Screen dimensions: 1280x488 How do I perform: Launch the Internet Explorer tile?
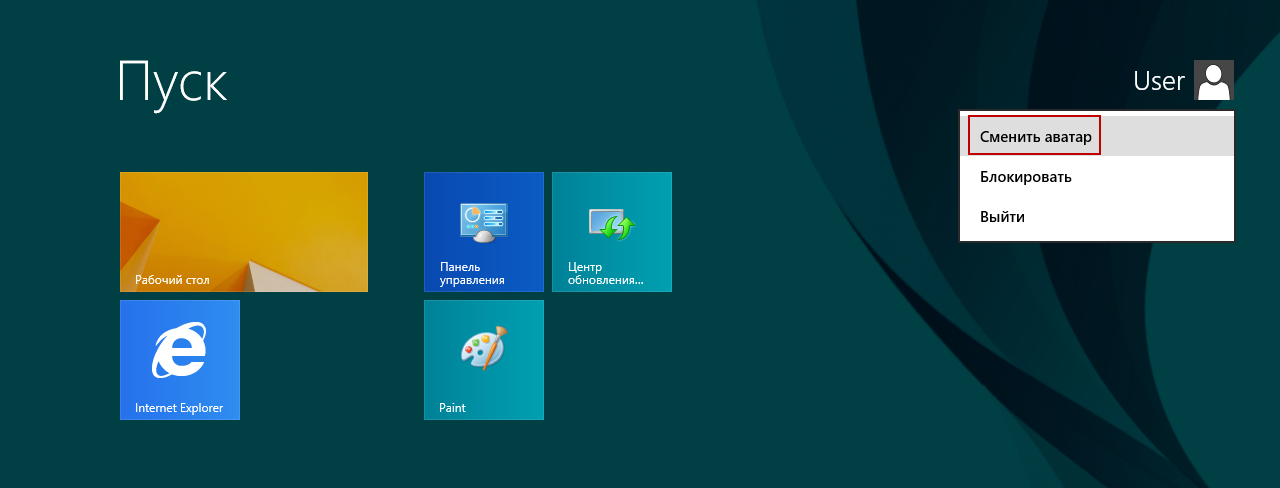click(x=180, y=360)
